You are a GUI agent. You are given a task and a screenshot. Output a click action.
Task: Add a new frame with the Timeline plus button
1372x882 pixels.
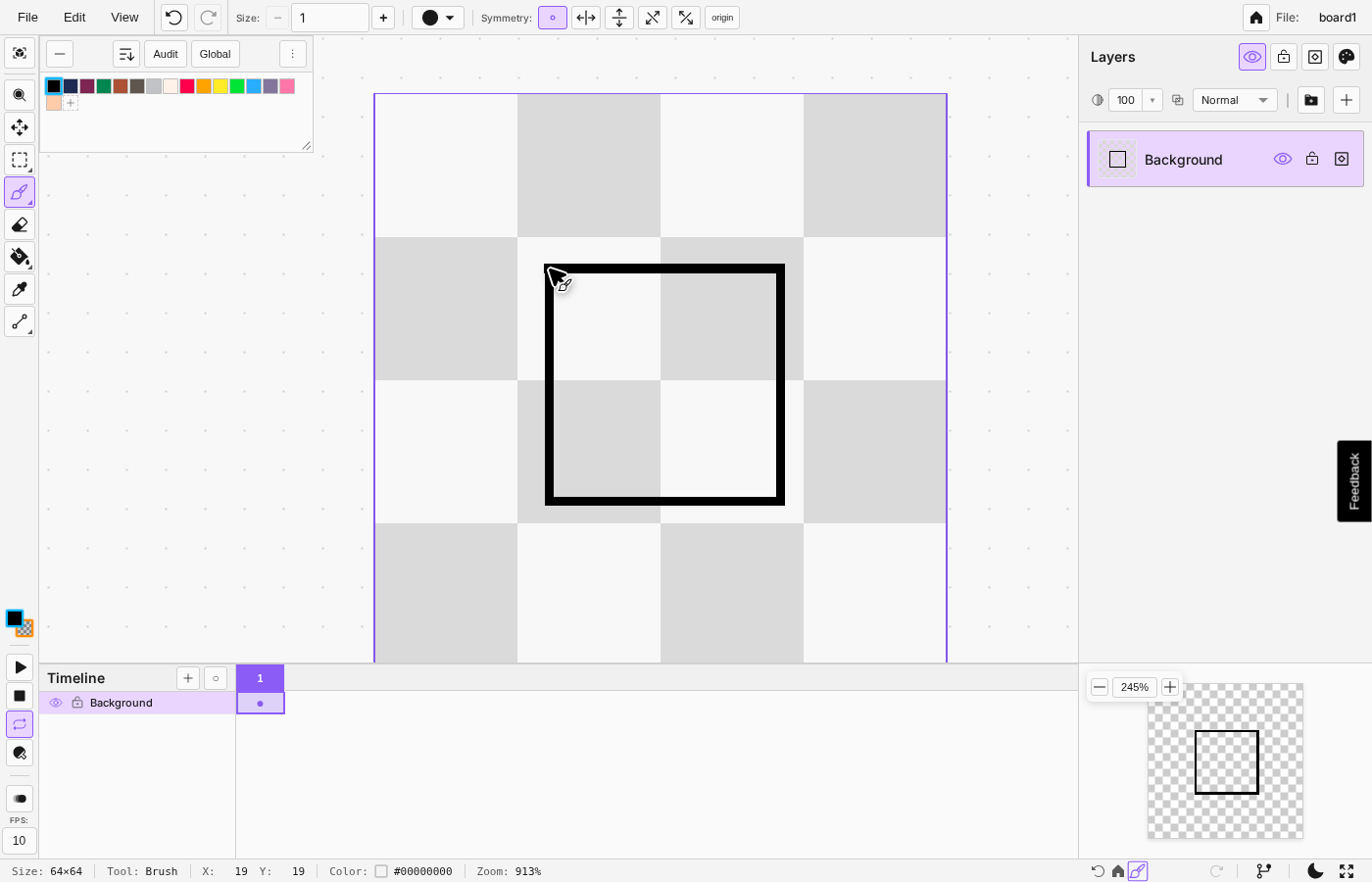coord(188,678)
